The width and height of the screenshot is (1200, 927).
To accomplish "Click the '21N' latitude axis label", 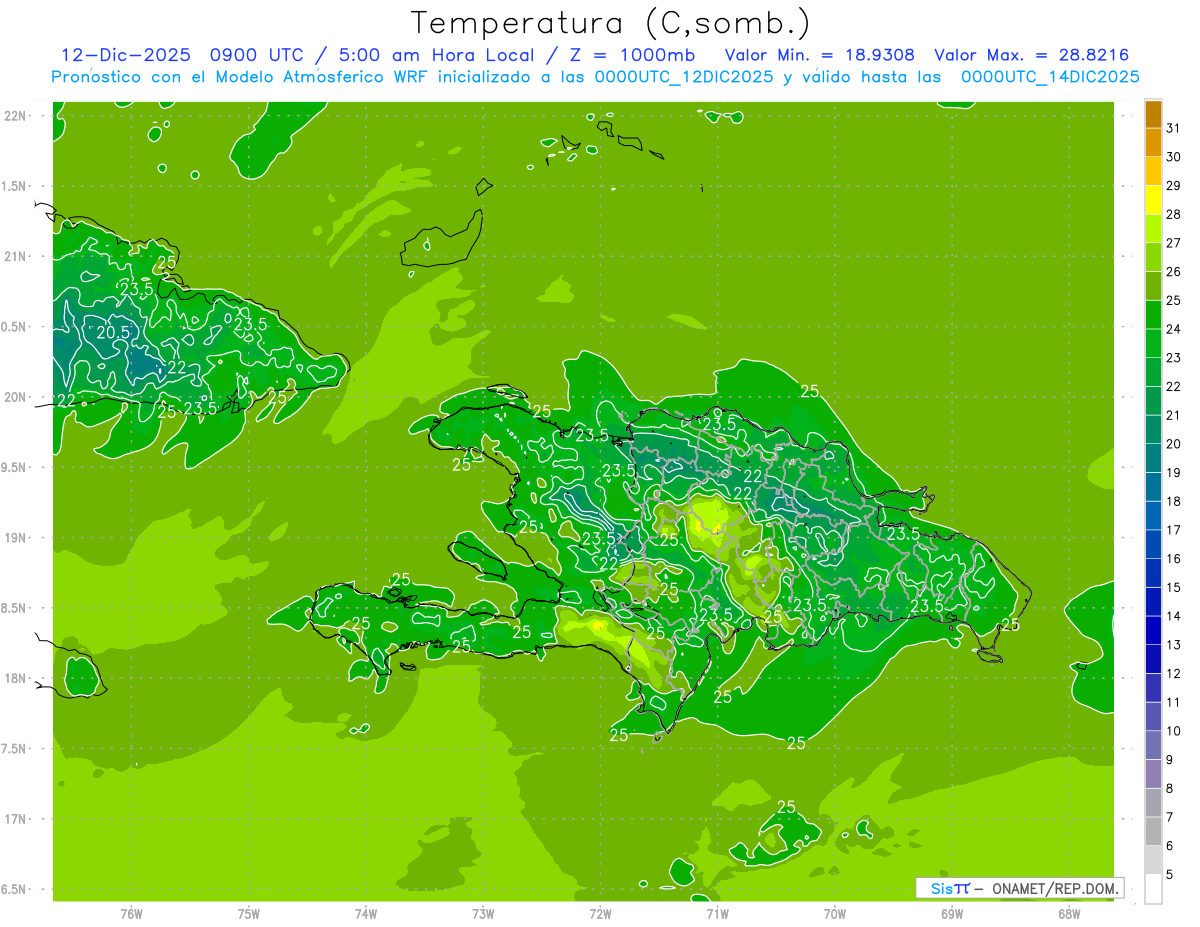I will point(16,257).
